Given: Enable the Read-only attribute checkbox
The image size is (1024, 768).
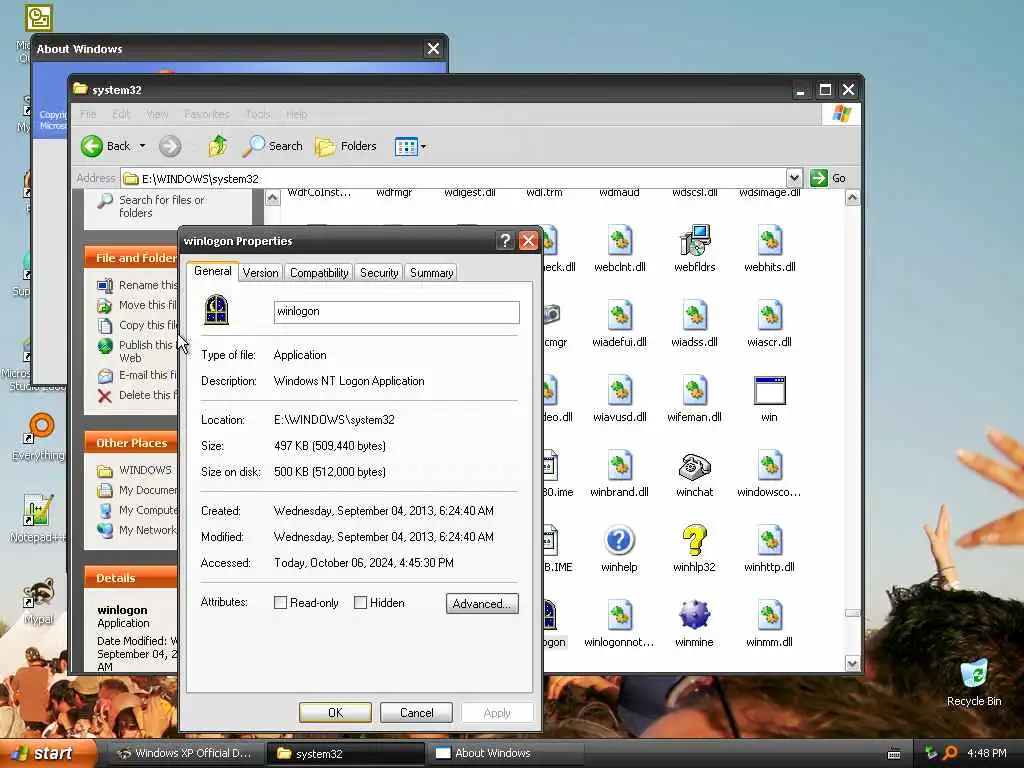Looking at the screenshot, I should click(x=280, y=603).
